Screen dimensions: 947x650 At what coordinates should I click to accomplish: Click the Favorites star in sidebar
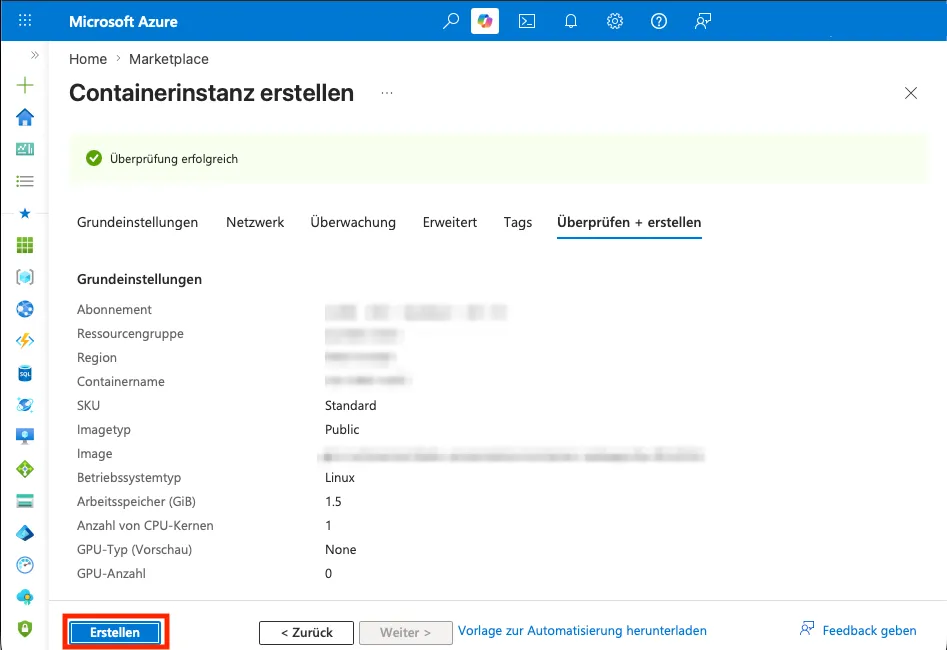[25, 213]
